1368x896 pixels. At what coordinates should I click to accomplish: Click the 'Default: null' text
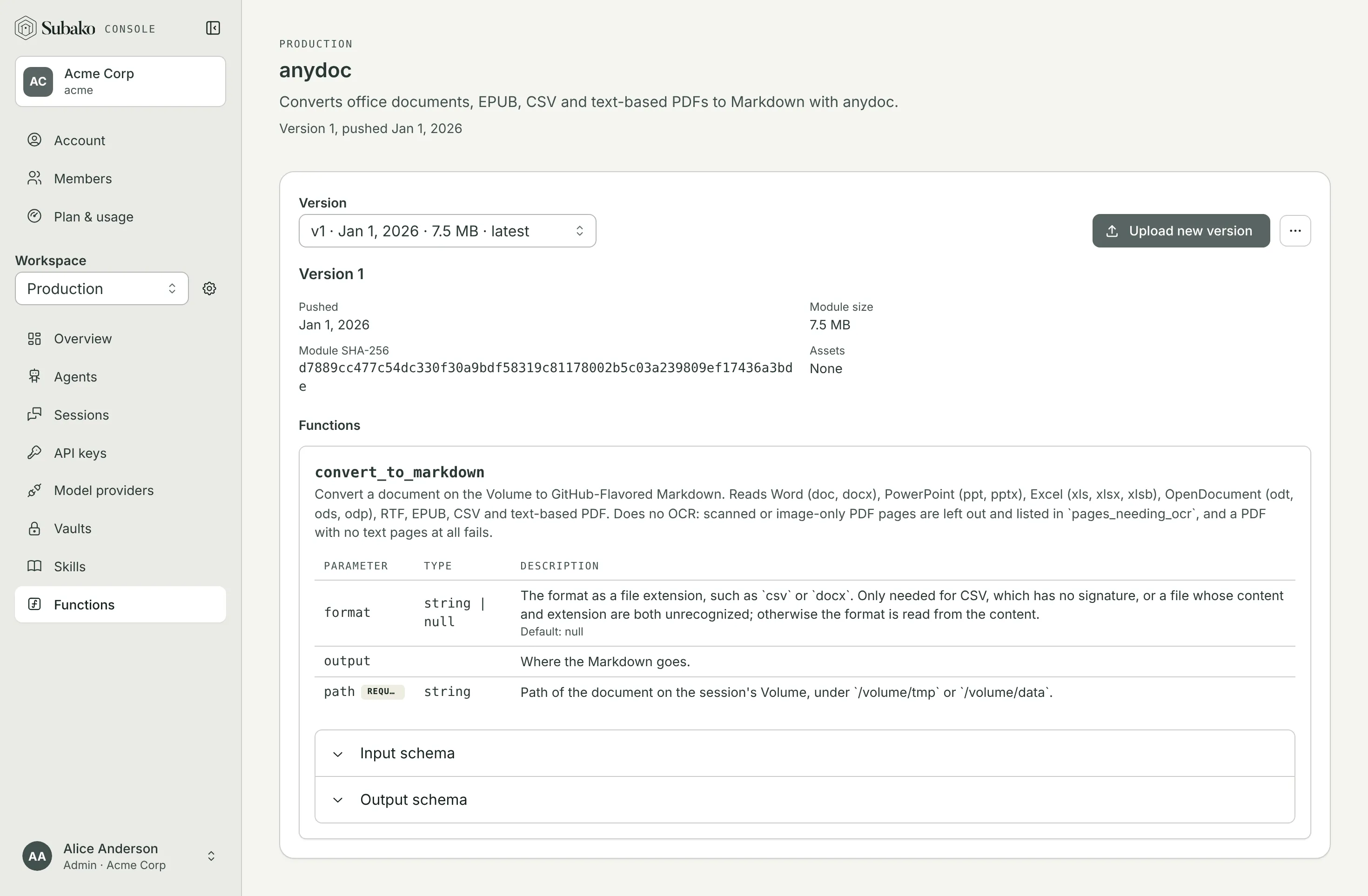551,632
